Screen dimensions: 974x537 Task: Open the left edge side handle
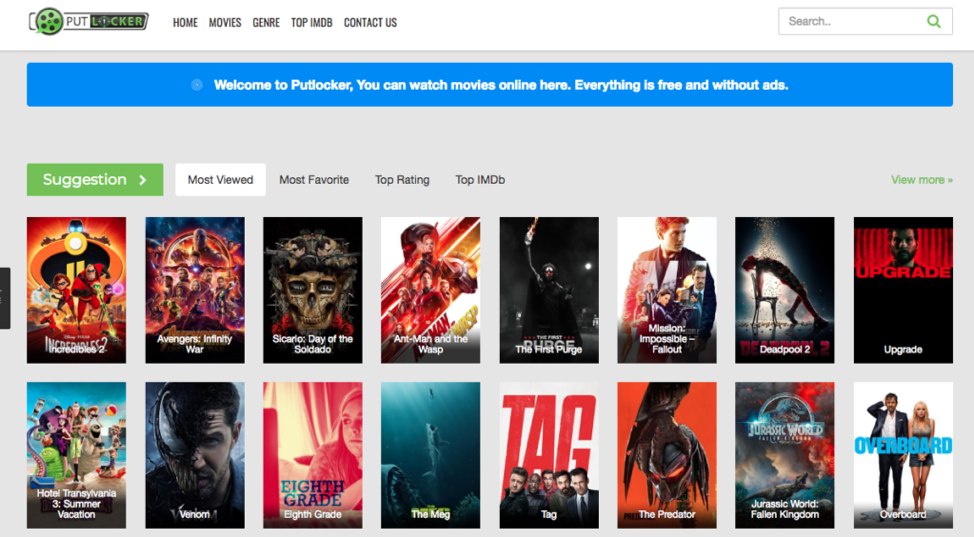tap(5, 298)
